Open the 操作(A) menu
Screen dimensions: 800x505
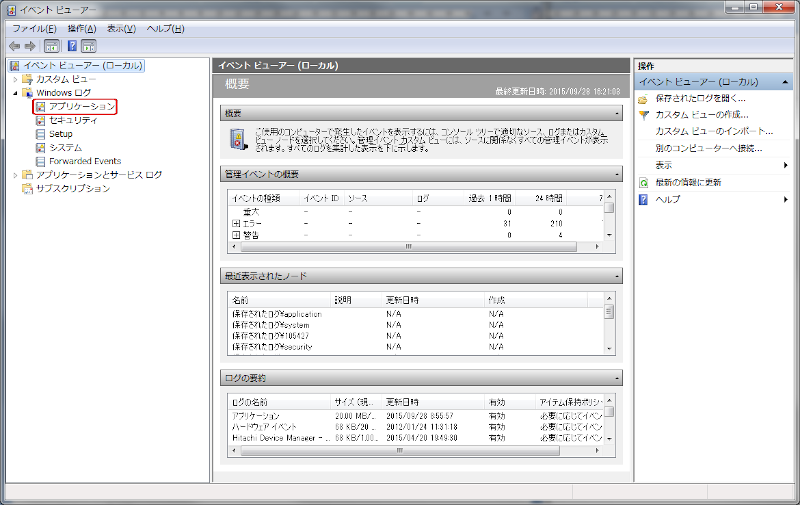(x=82, y=29)
